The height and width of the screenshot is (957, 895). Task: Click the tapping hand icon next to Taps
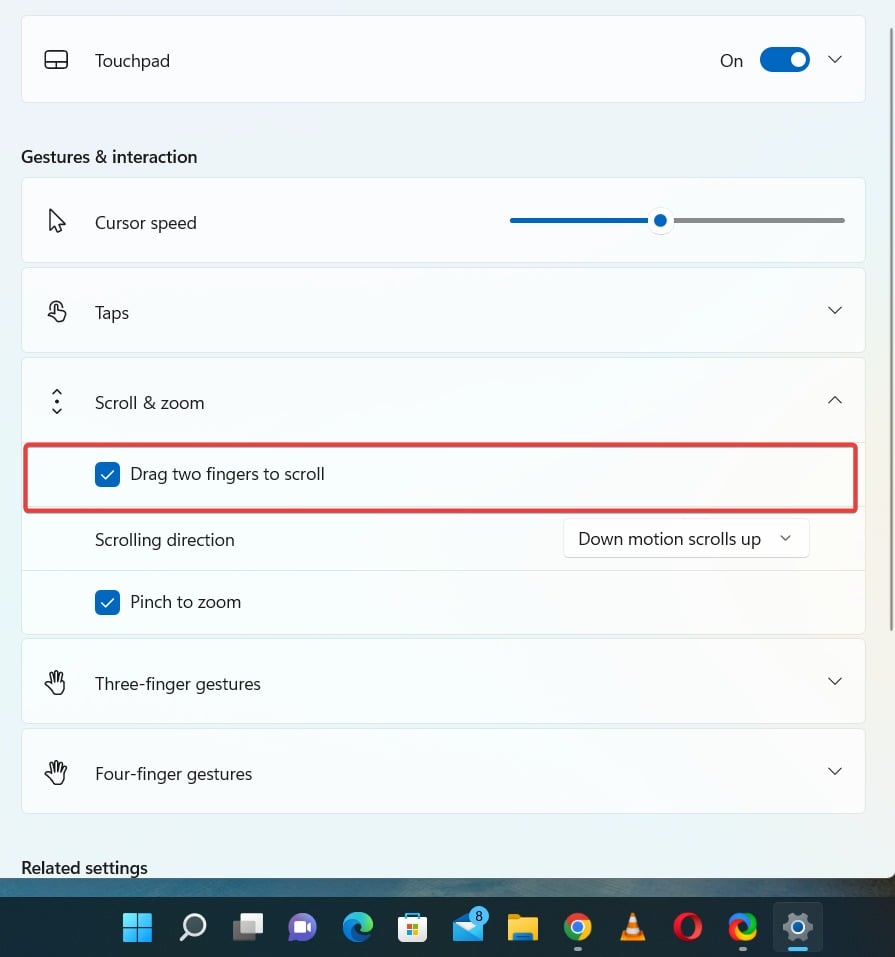pyautogui.click(x=56, y=311)
